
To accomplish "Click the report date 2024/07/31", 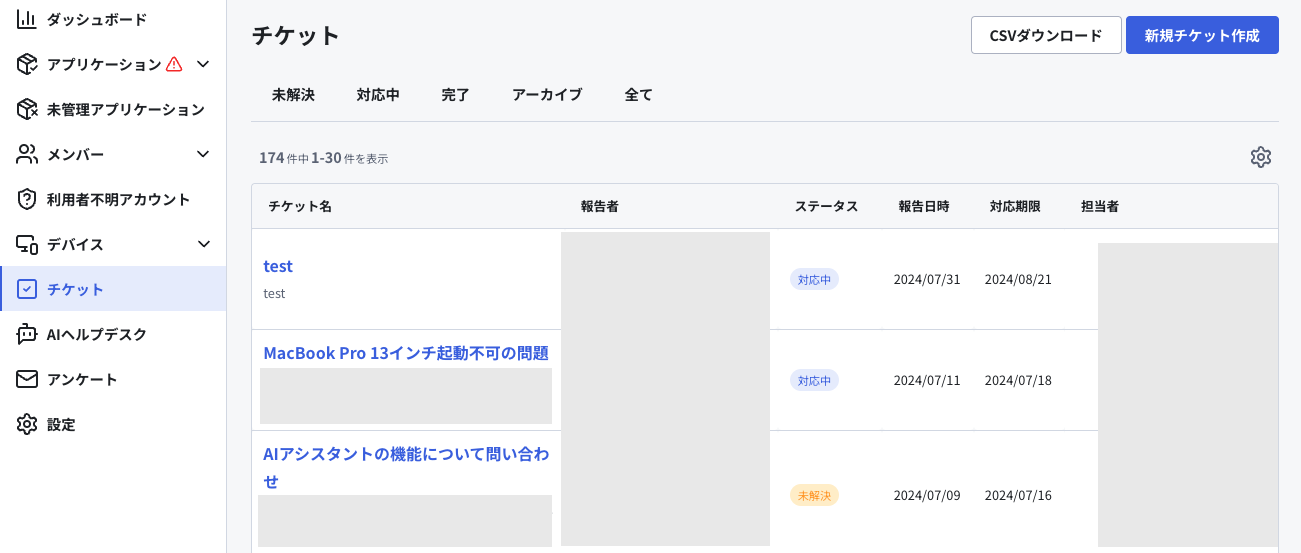I will tap(927, 279).
